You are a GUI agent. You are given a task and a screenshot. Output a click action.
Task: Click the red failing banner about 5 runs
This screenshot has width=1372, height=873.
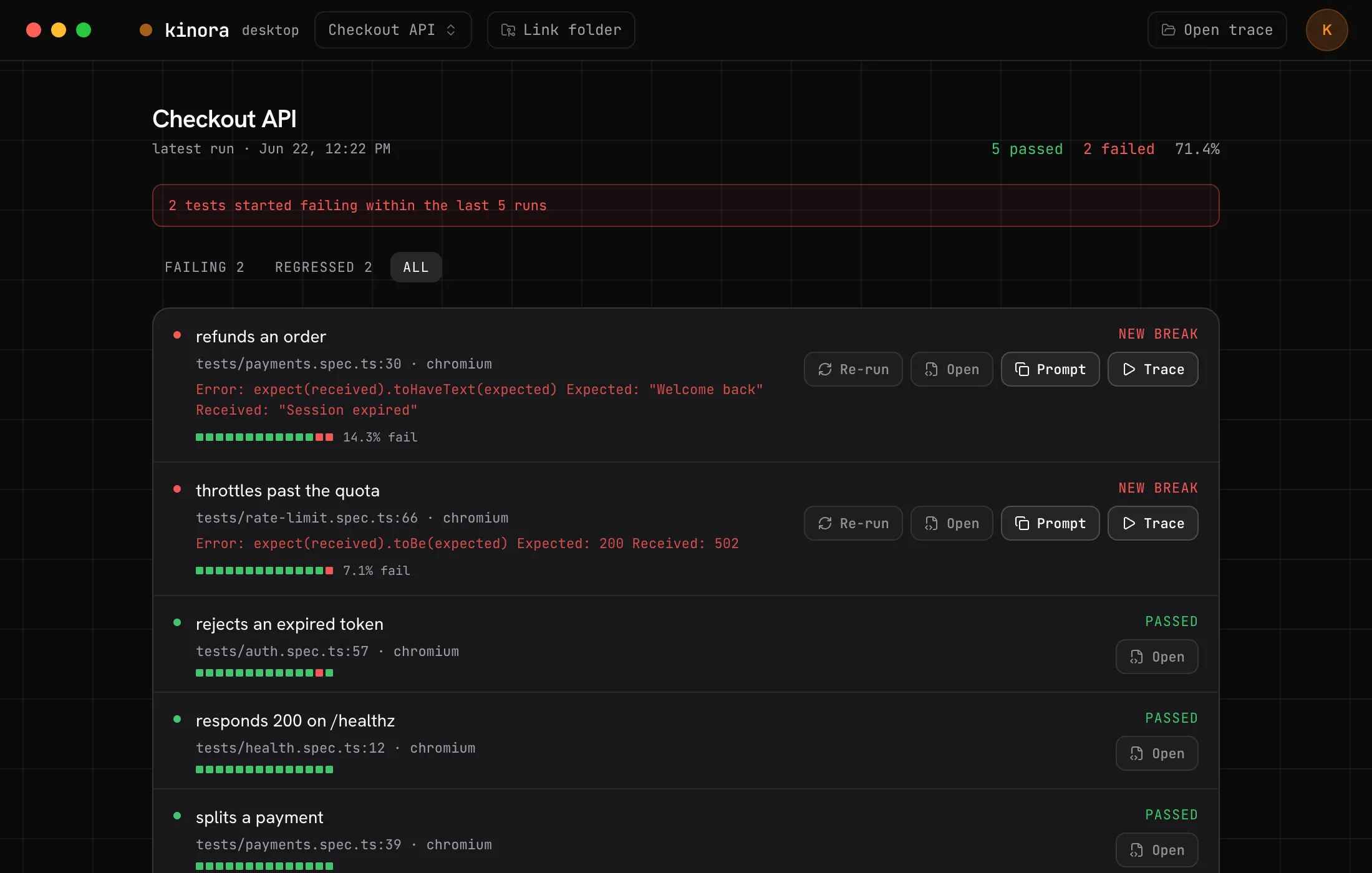click(686, 205)
